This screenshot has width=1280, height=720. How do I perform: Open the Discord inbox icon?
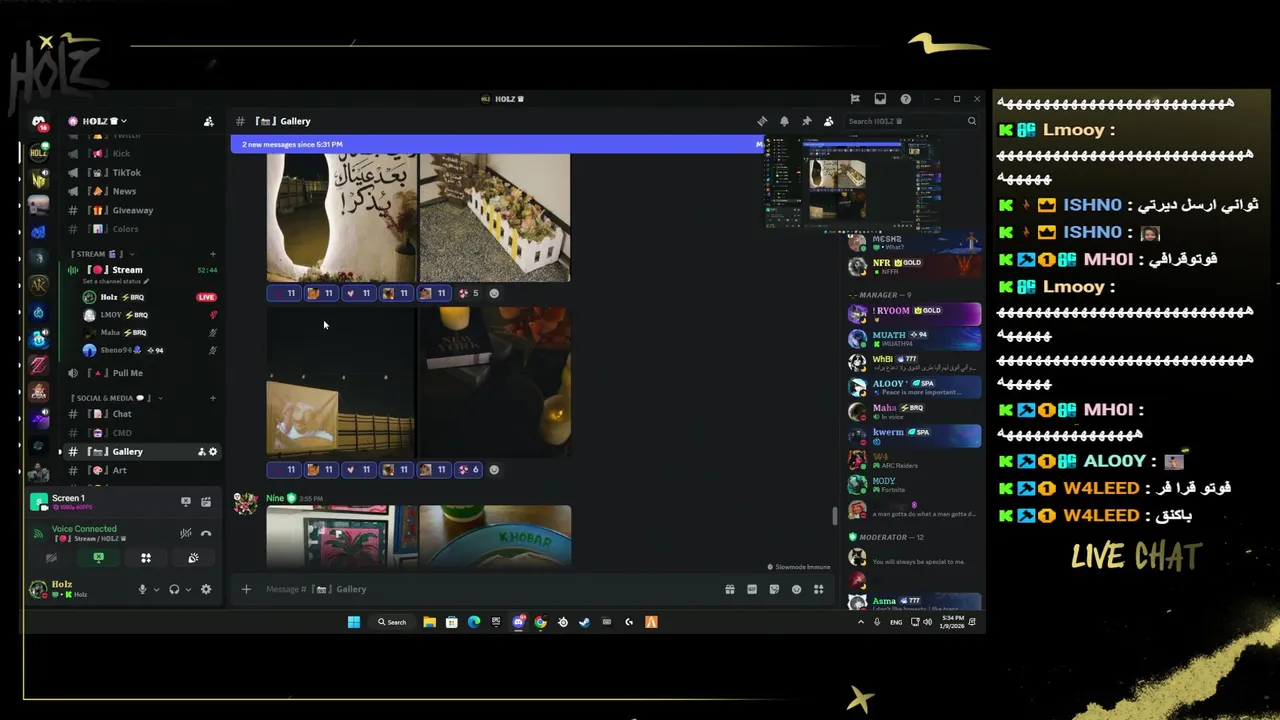pyautogui.click(x=880, y=99)
